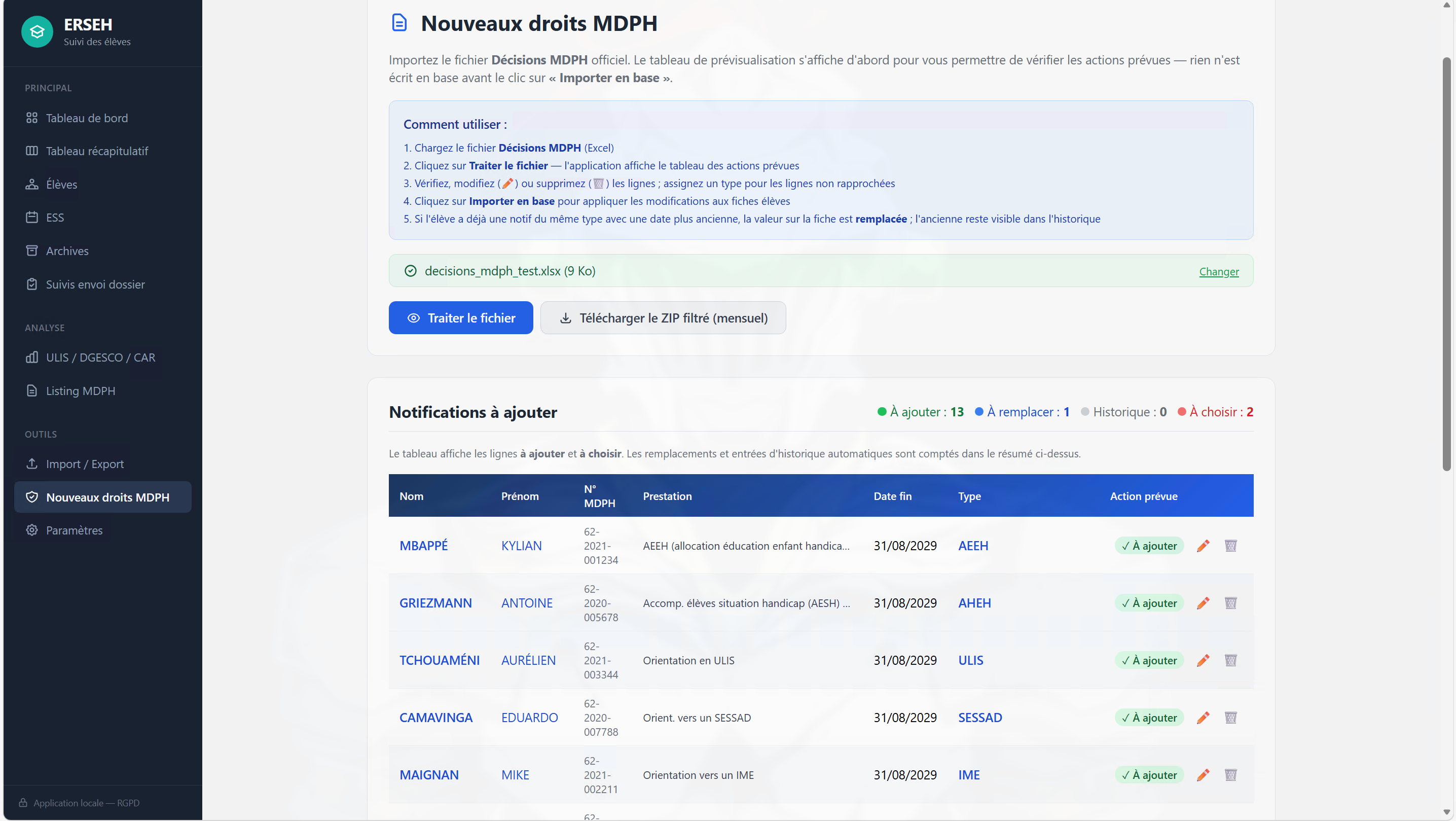Click the À ajouter : 13 counter

point(920,412)
